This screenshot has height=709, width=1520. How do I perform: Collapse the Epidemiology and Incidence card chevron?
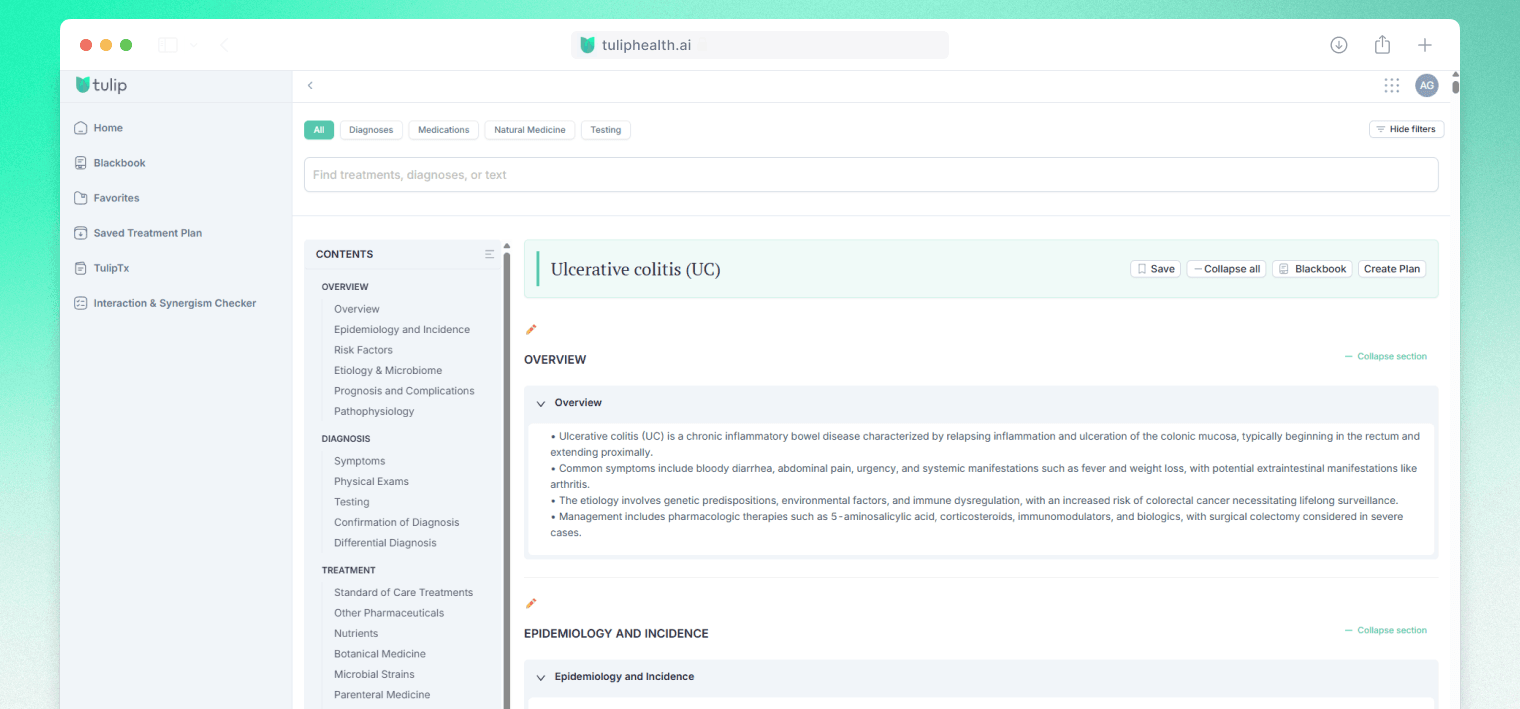[x=541, y=677]
